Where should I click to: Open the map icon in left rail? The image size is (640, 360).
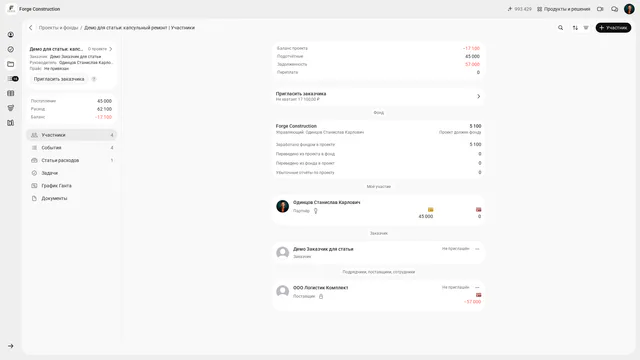11,123
